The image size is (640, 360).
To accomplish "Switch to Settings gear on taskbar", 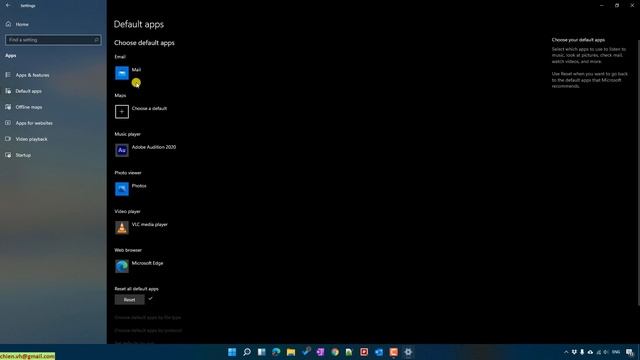I will pos(408,352).
